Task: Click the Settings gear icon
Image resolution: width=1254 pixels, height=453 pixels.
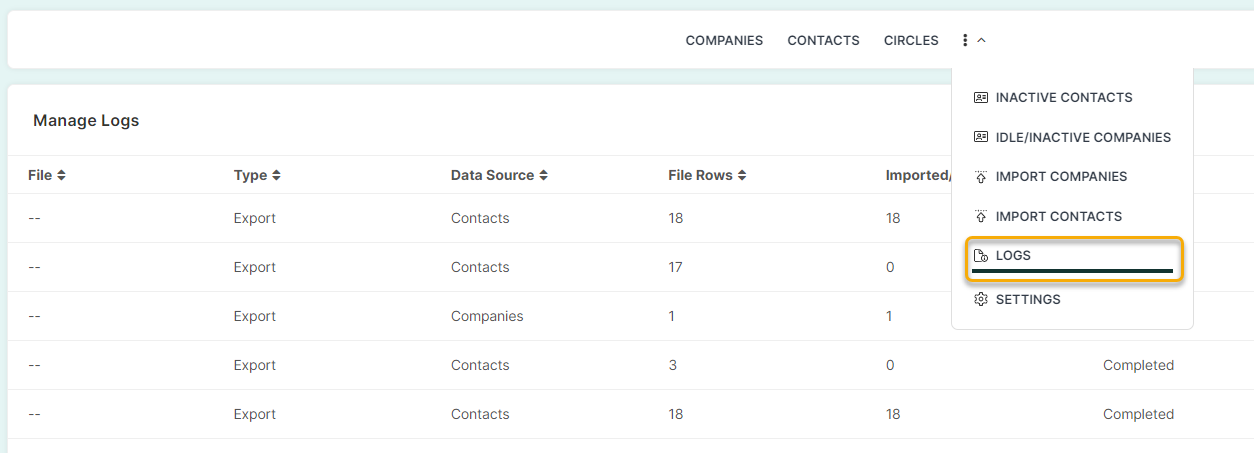Action: coord(981,299)
